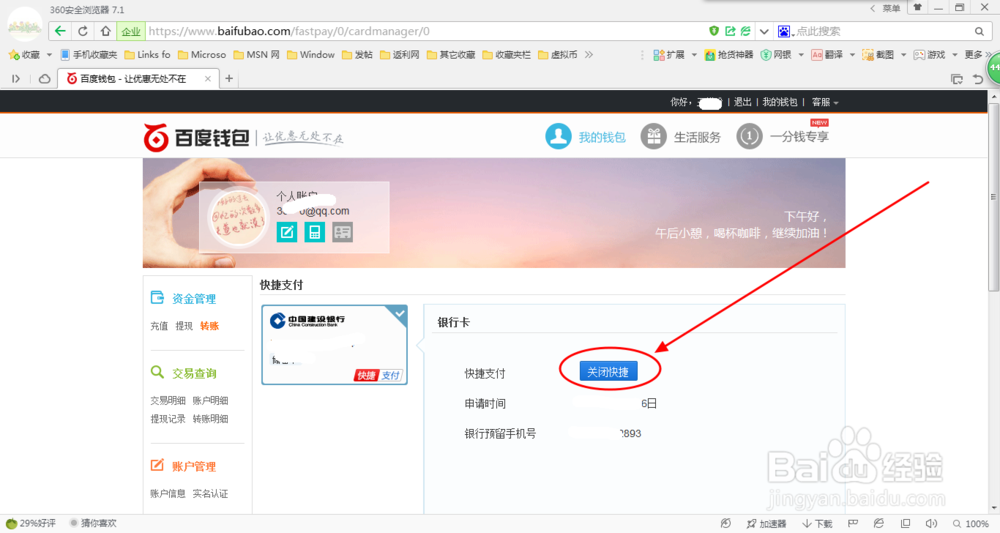Open 实名认证 real-name verification
1000x533 pixels.
click(x=210, y=493)
